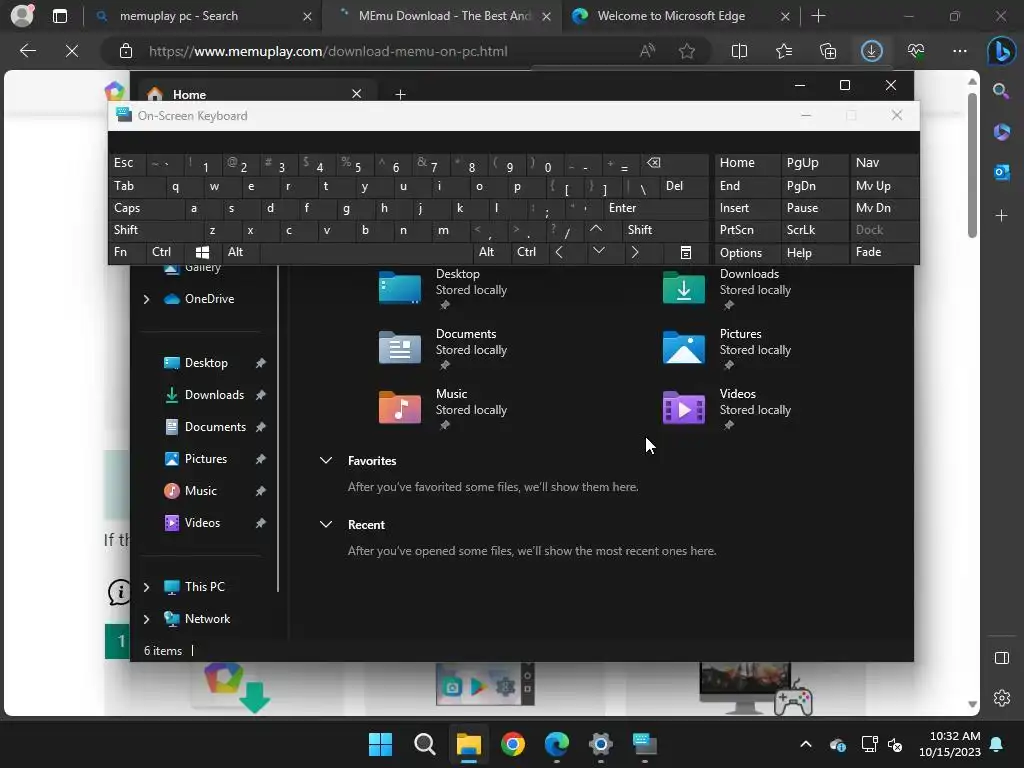Toggle Nav mode on keyboard
1024x768 pixels.
click(882, 163)
